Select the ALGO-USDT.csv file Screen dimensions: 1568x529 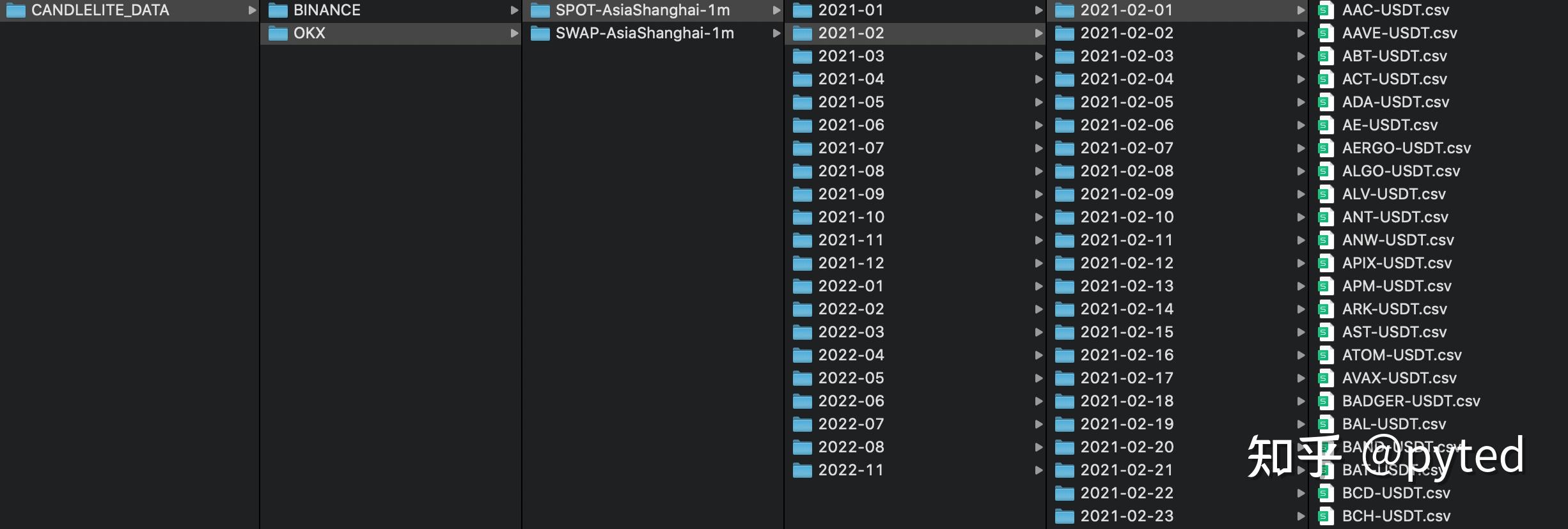click(x=1400, y=171)
